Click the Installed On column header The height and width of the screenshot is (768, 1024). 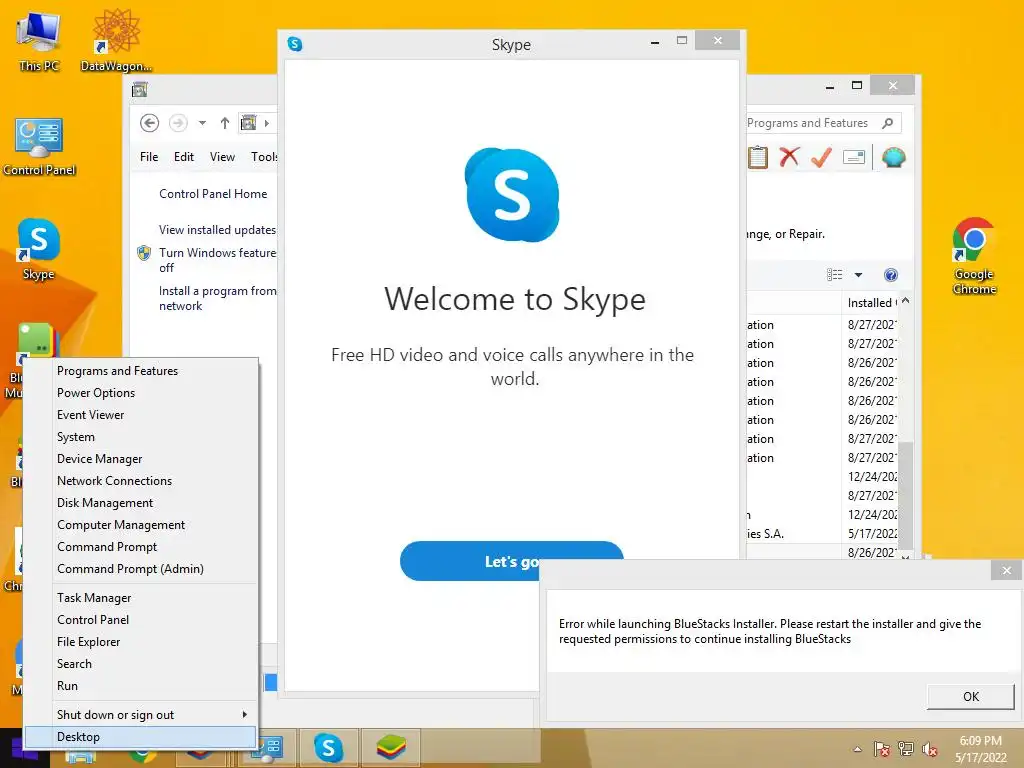click(872, 303)
